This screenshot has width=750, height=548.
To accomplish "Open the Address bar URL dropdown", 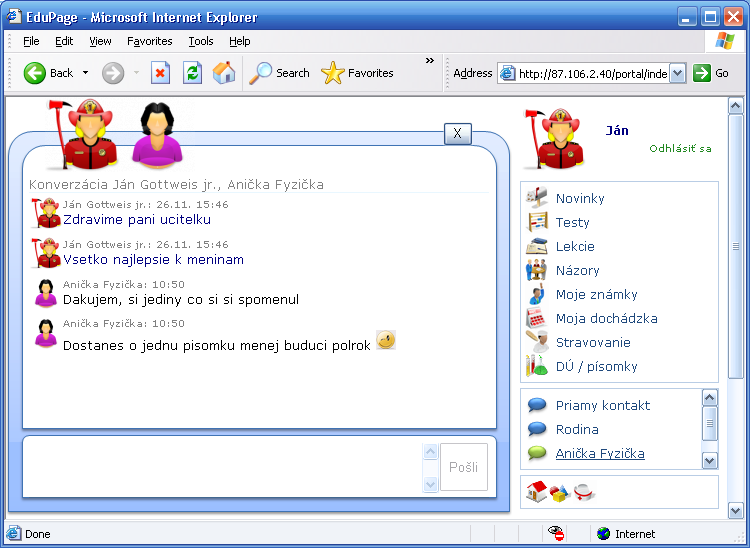I will tap(677, 73).
